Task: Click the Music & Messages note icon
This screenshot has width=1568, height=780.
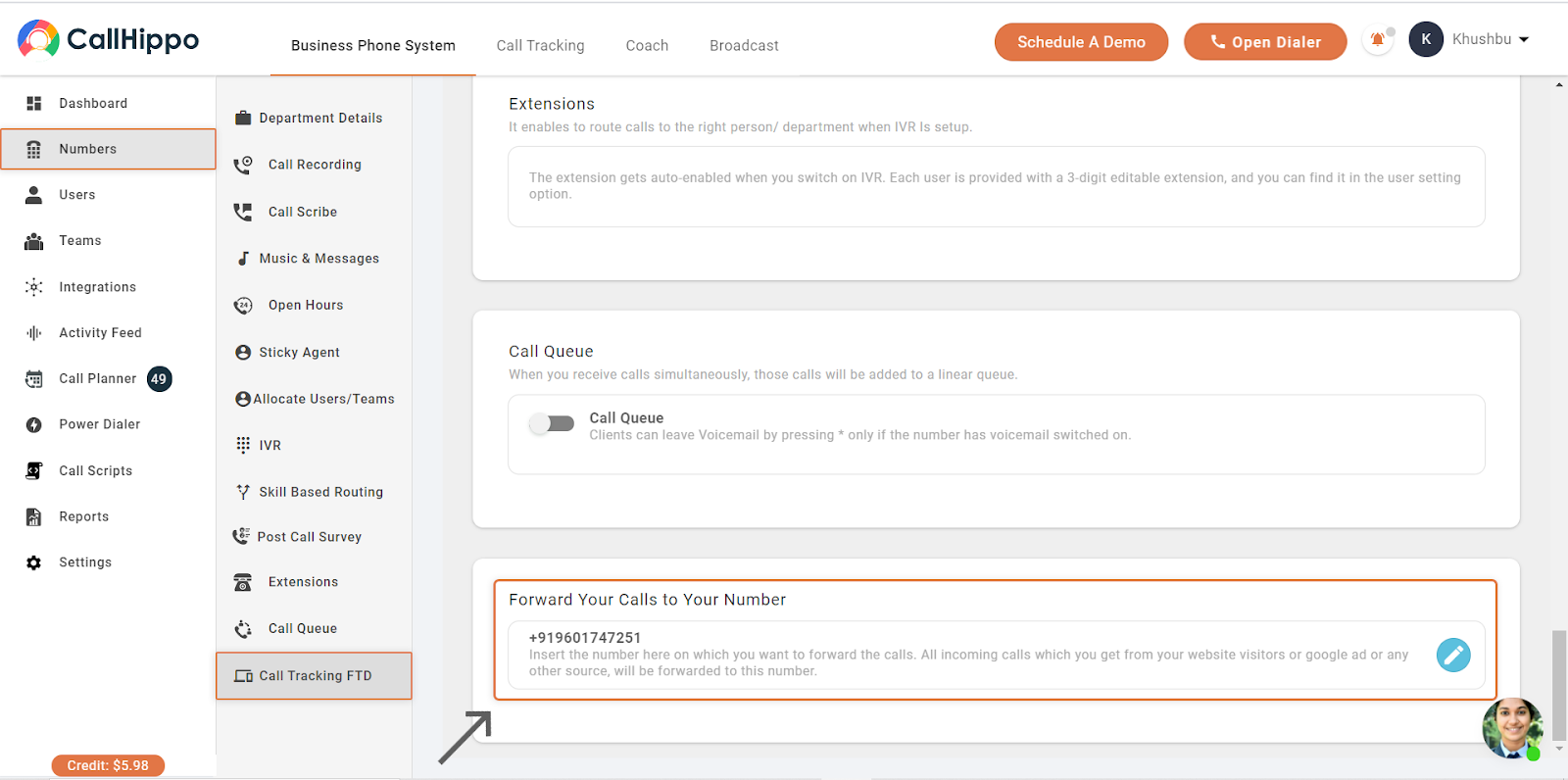Action: tap(243, 259)
